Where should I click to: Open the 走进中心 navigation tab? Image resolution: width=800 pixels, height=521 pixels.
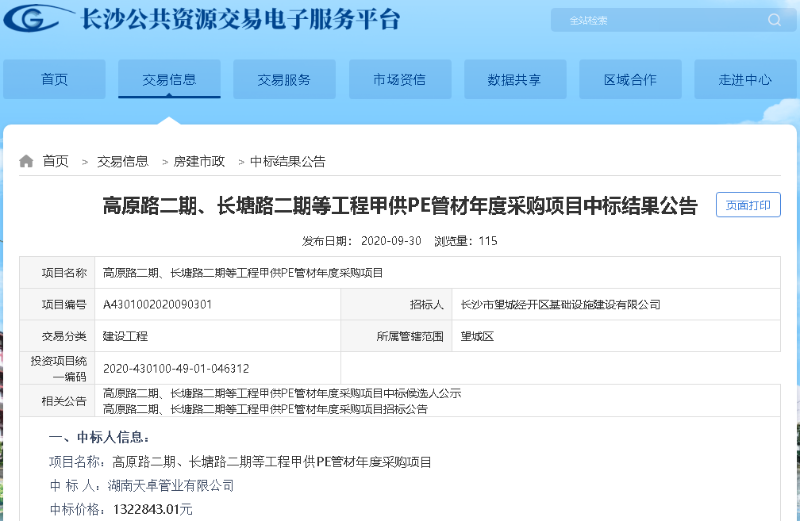point(745,80)
